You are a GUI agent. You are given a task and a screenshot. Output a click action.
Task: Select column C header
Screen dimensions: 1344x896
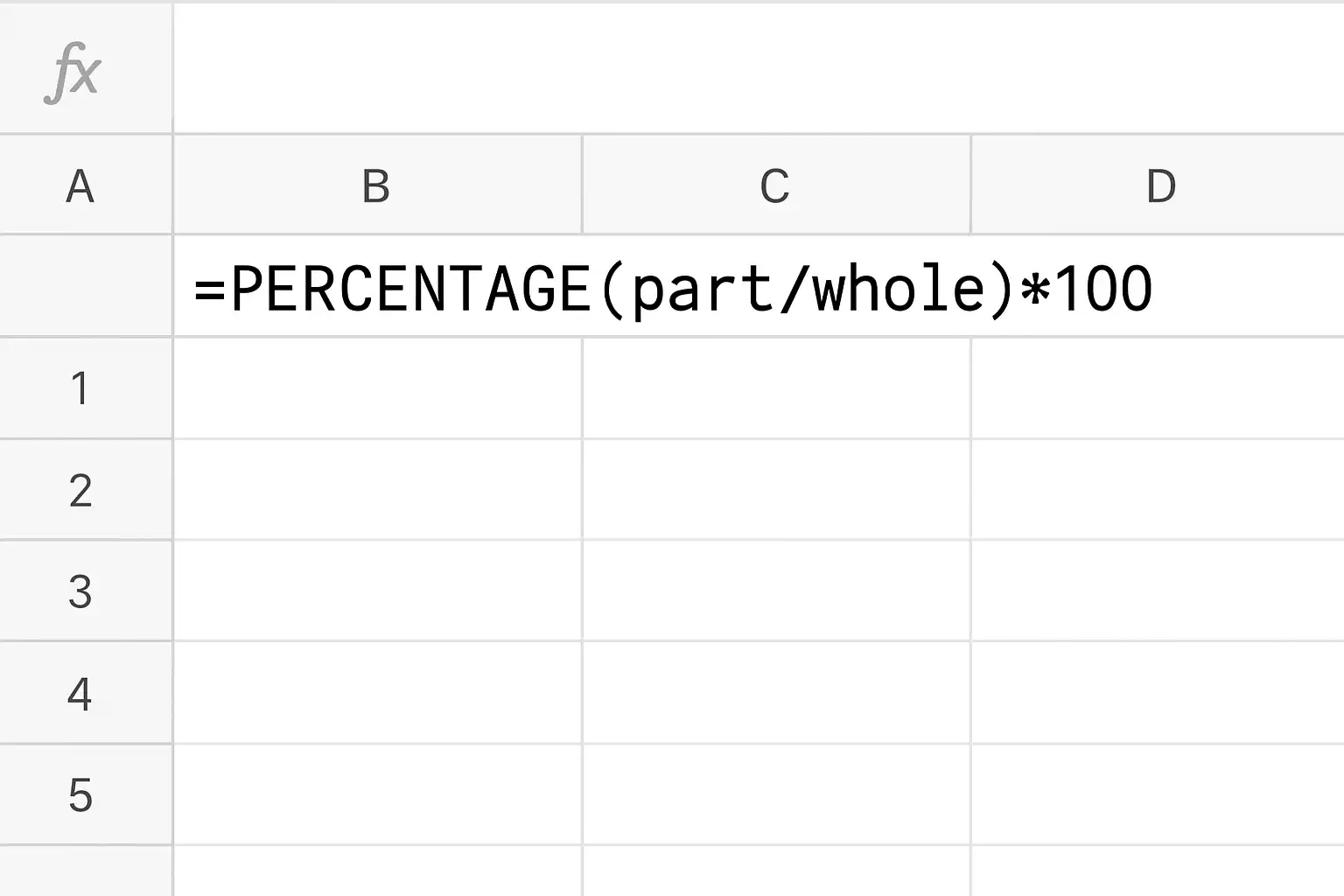tap(775, 185)
